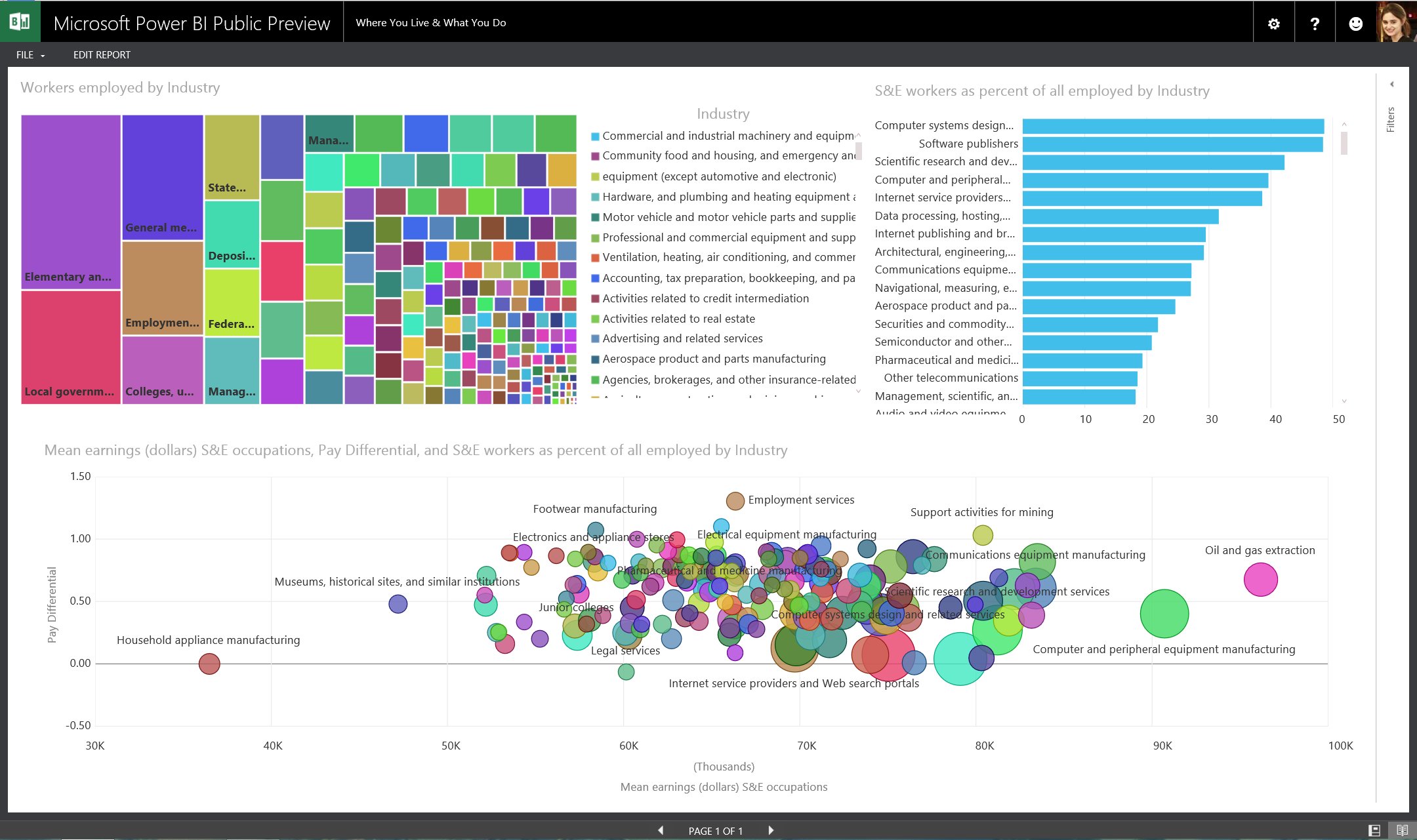Open Help via the question mark icon
The image size is (1417, 840).
1315,22
